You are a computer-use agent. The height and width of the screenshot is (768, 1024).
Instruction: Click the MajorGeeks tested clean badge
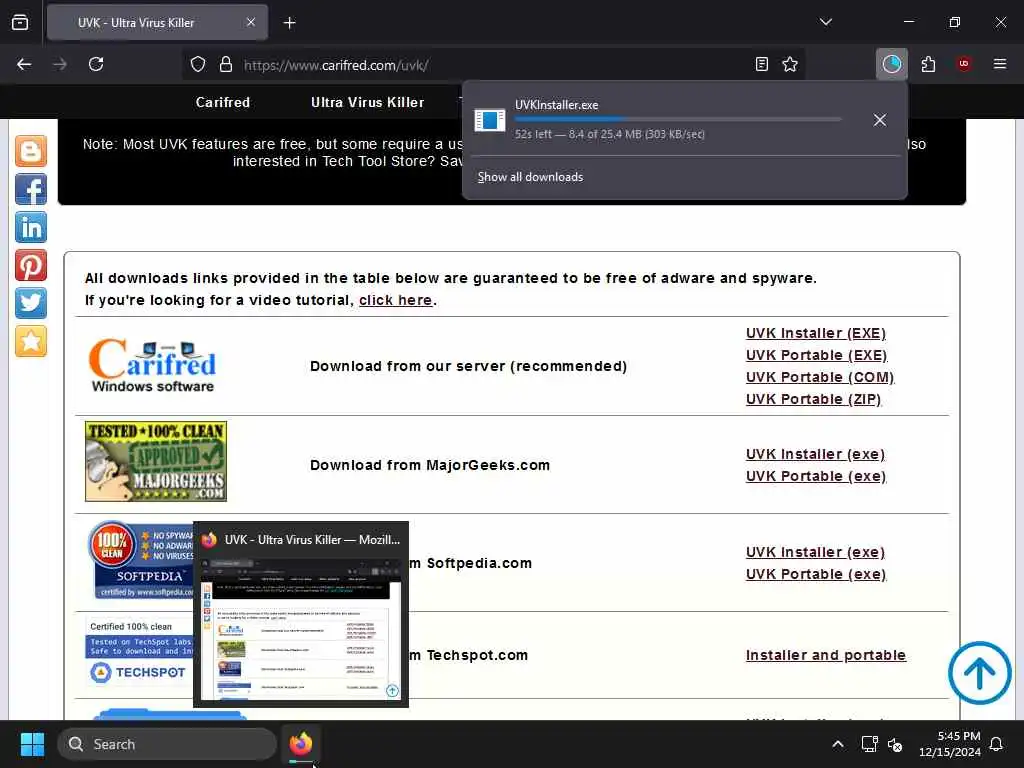coord(156,461)
